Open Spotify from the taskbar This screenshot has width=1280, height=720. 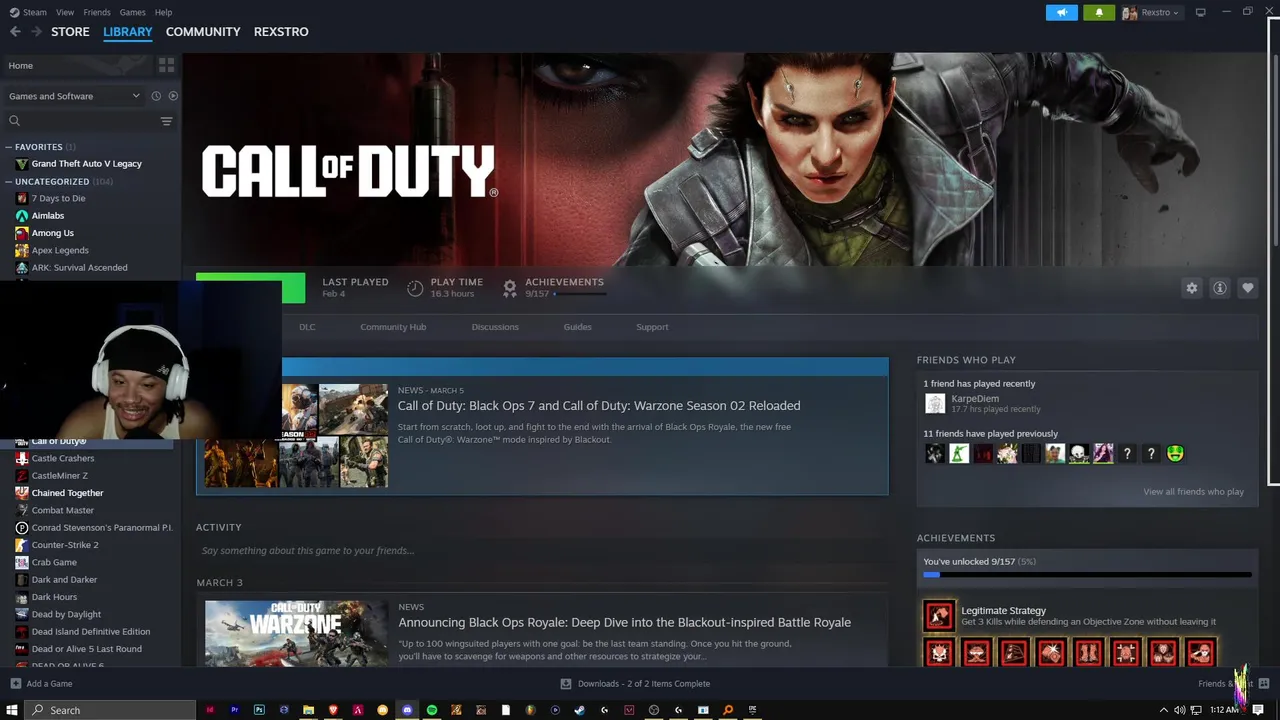pos(432,710)
